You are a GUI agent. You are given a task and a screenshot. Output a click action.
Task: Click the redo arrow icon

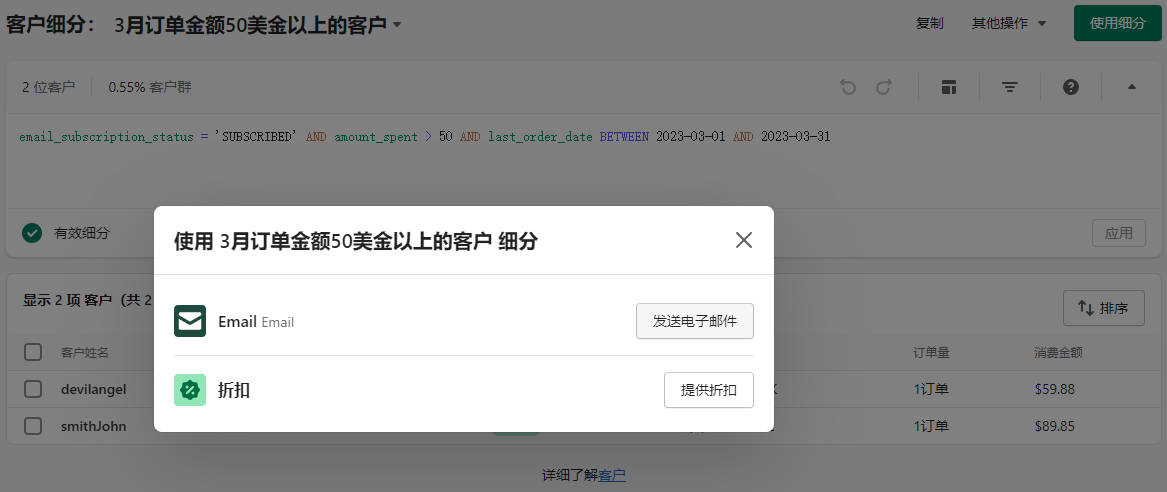click(x=883, y=87)
